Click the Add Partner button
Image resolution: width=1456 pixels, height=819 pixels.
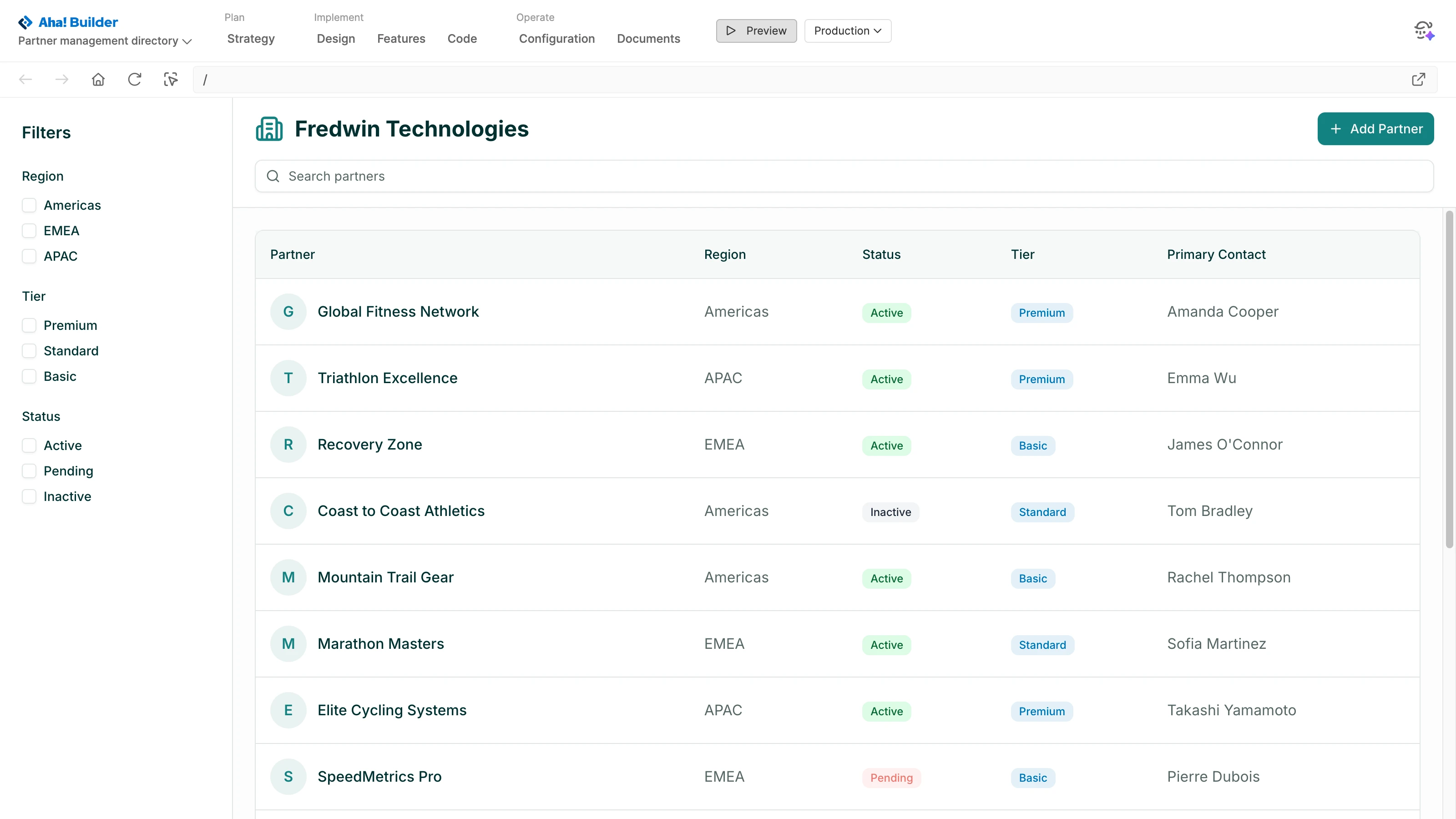click(x=1375, y=129)
